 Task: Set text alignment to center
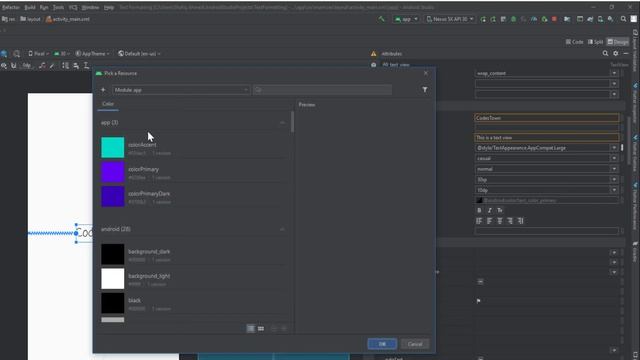pyautogui.click(x=500, y=221)
